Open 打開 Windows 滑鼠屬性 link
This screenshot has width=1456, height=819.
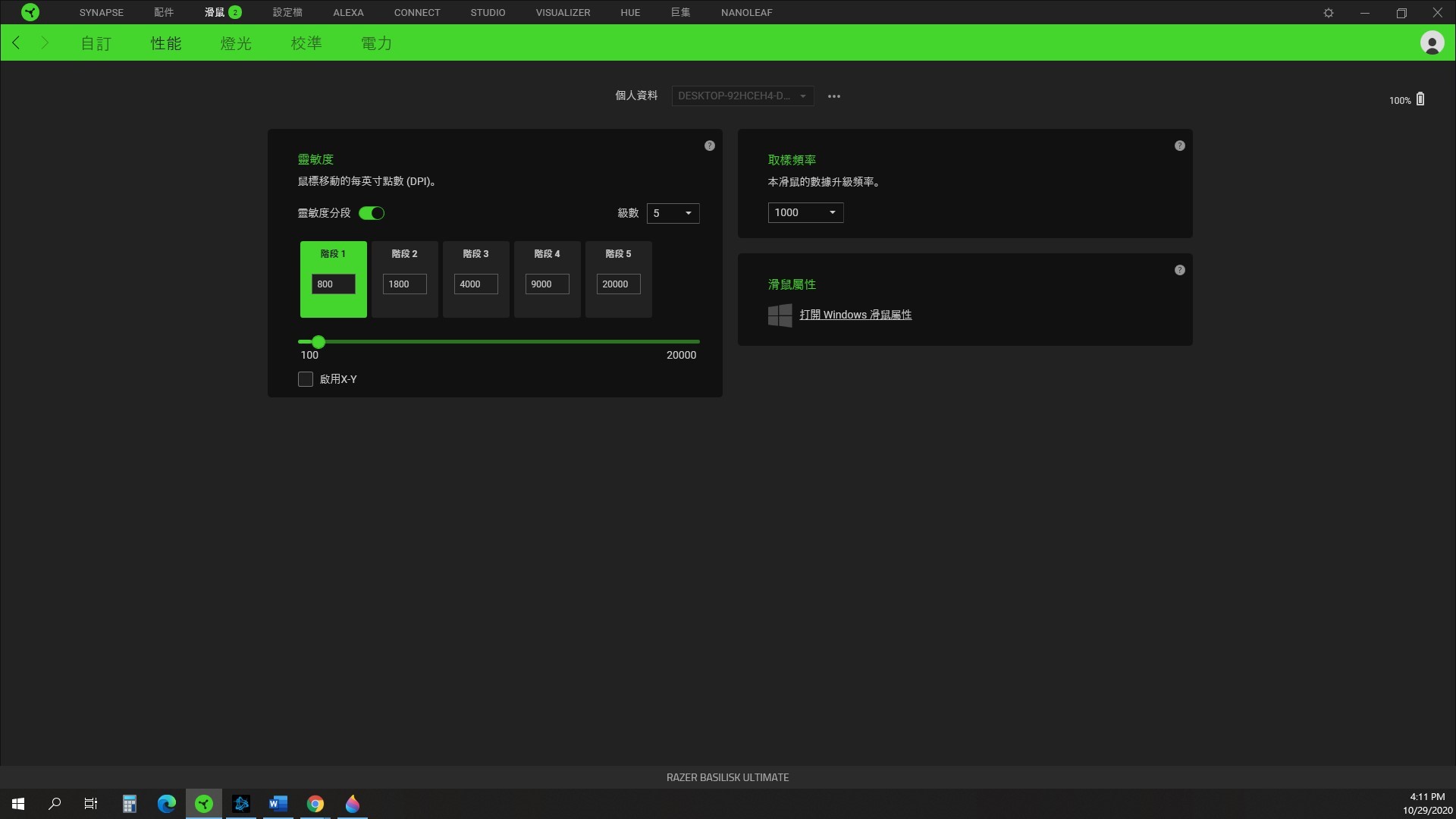[x=855, y=315]
